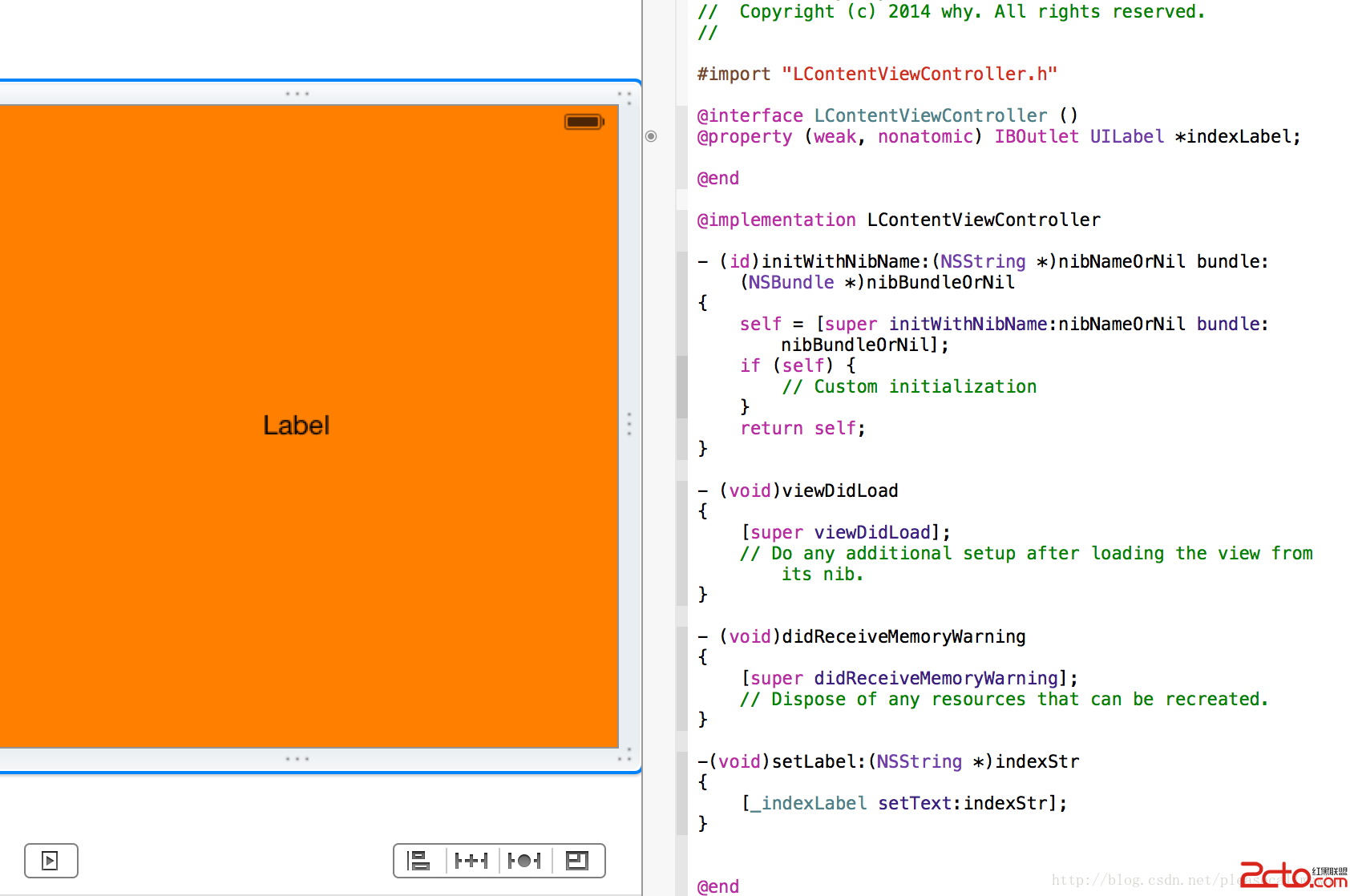Click the top edge resize handle dots
The height and width of the screenshot is (896, 1350).
(297, 94)
